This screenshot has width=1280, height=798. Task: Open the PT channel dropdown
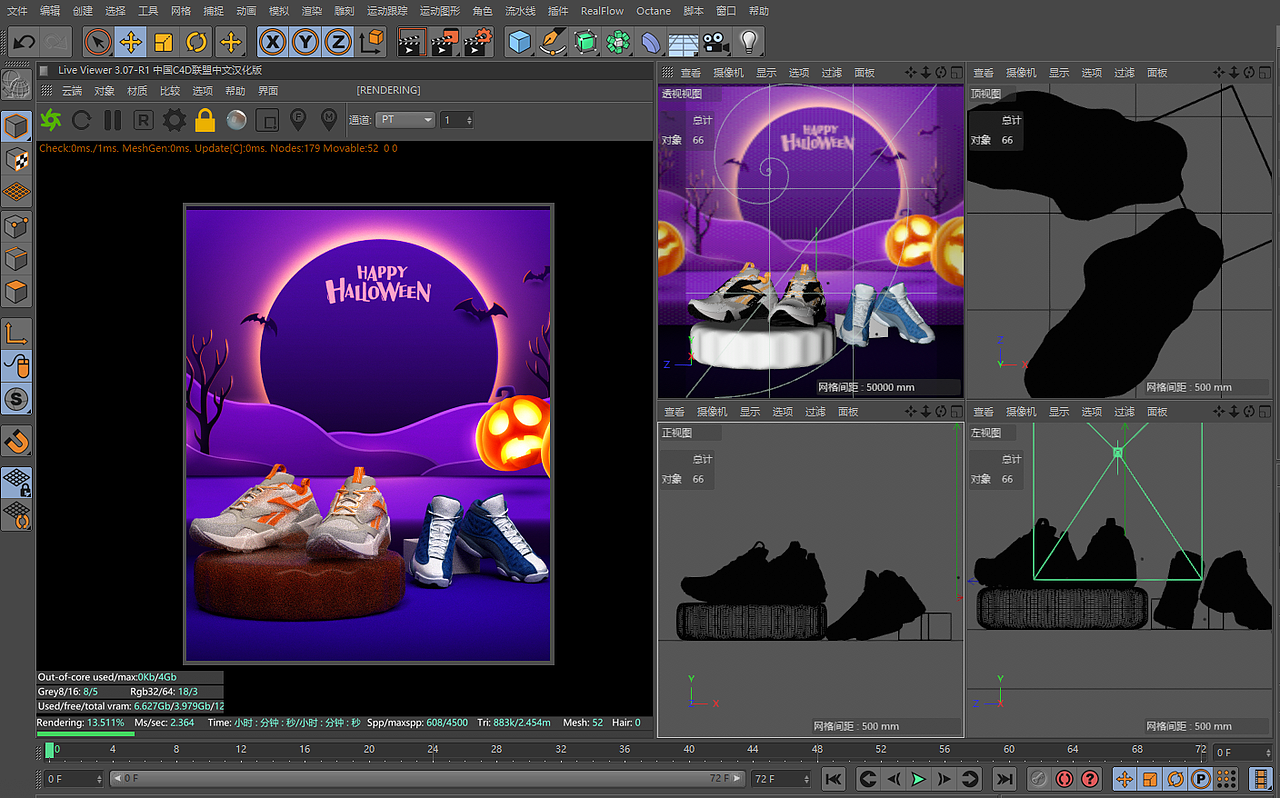tap(405, 120)
